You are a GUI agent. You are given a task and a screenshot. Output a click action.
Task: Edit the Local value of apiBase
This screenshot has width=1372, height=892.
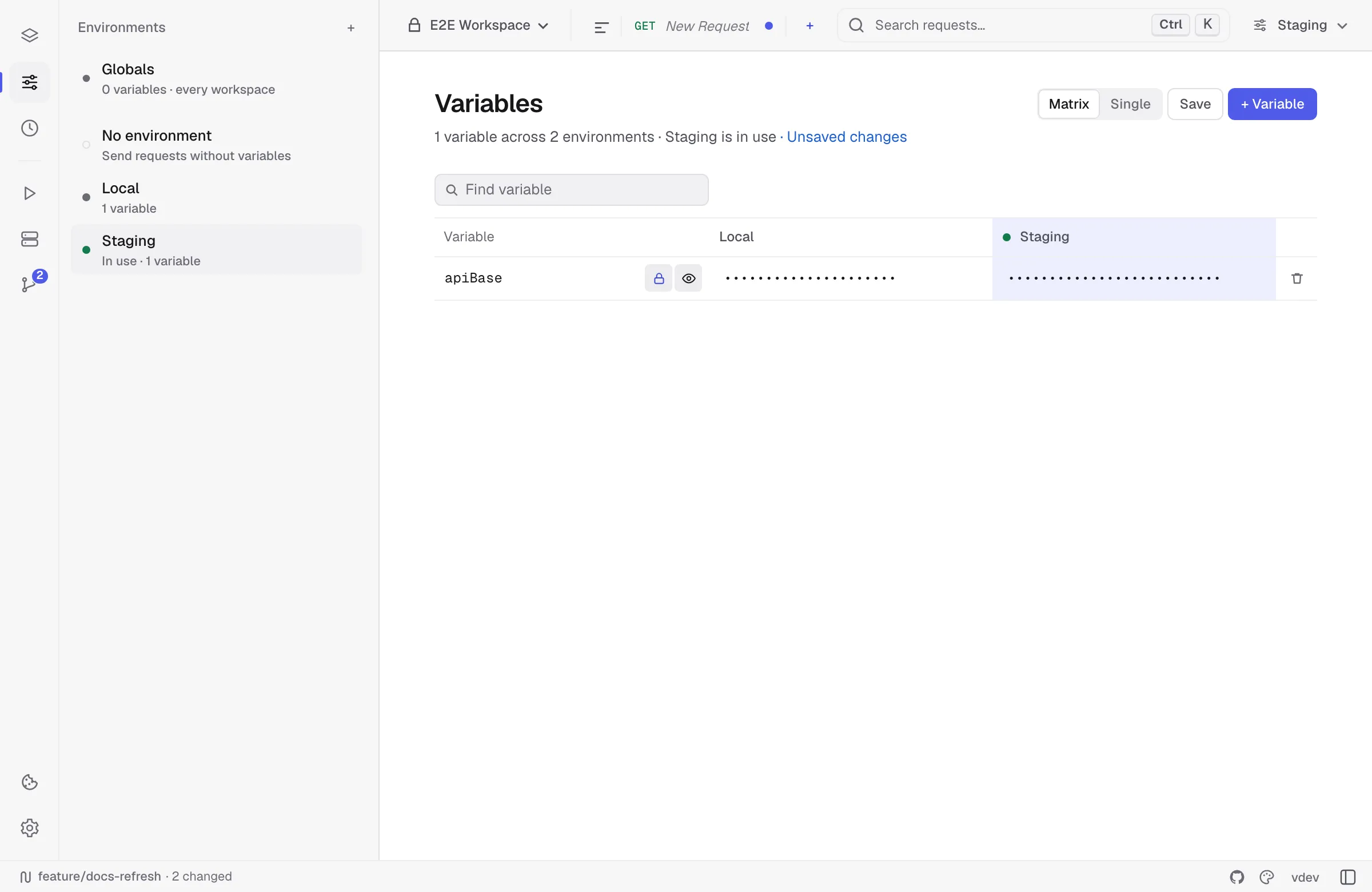click(x=849, y=278)
